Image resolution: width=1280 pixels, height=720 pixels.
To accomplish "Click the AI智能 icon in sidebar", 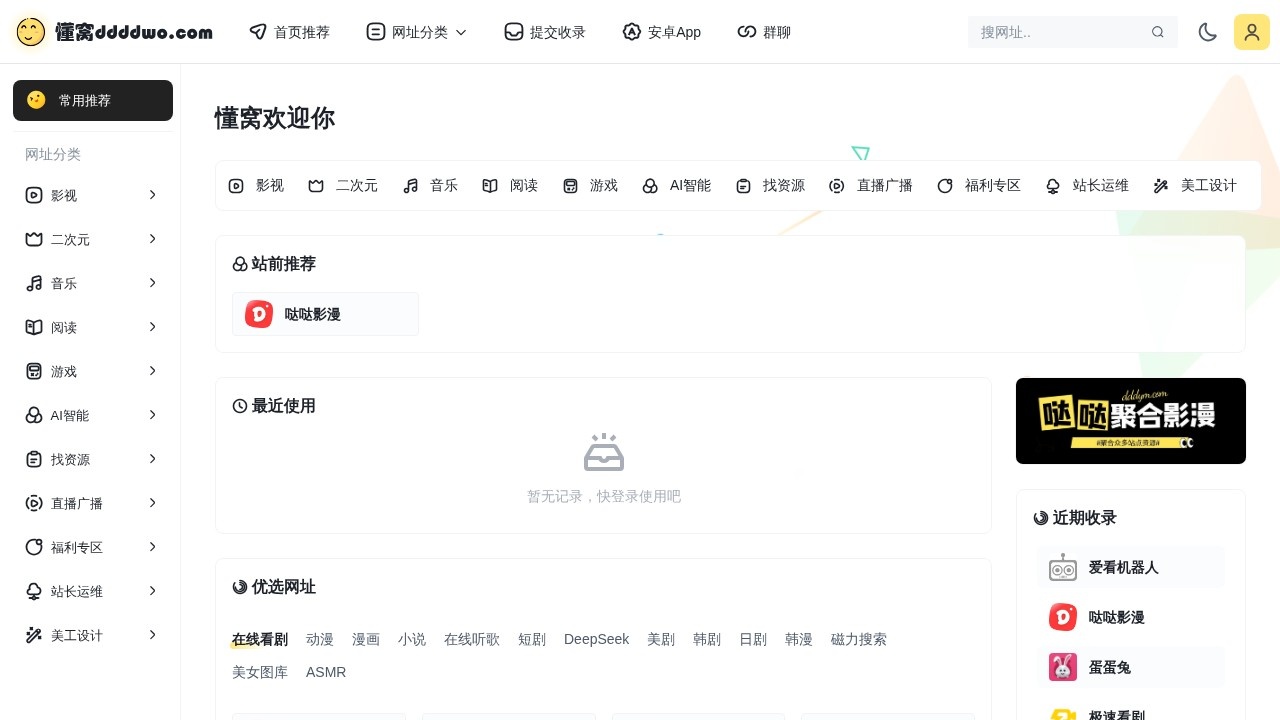I will pos(34,415).
